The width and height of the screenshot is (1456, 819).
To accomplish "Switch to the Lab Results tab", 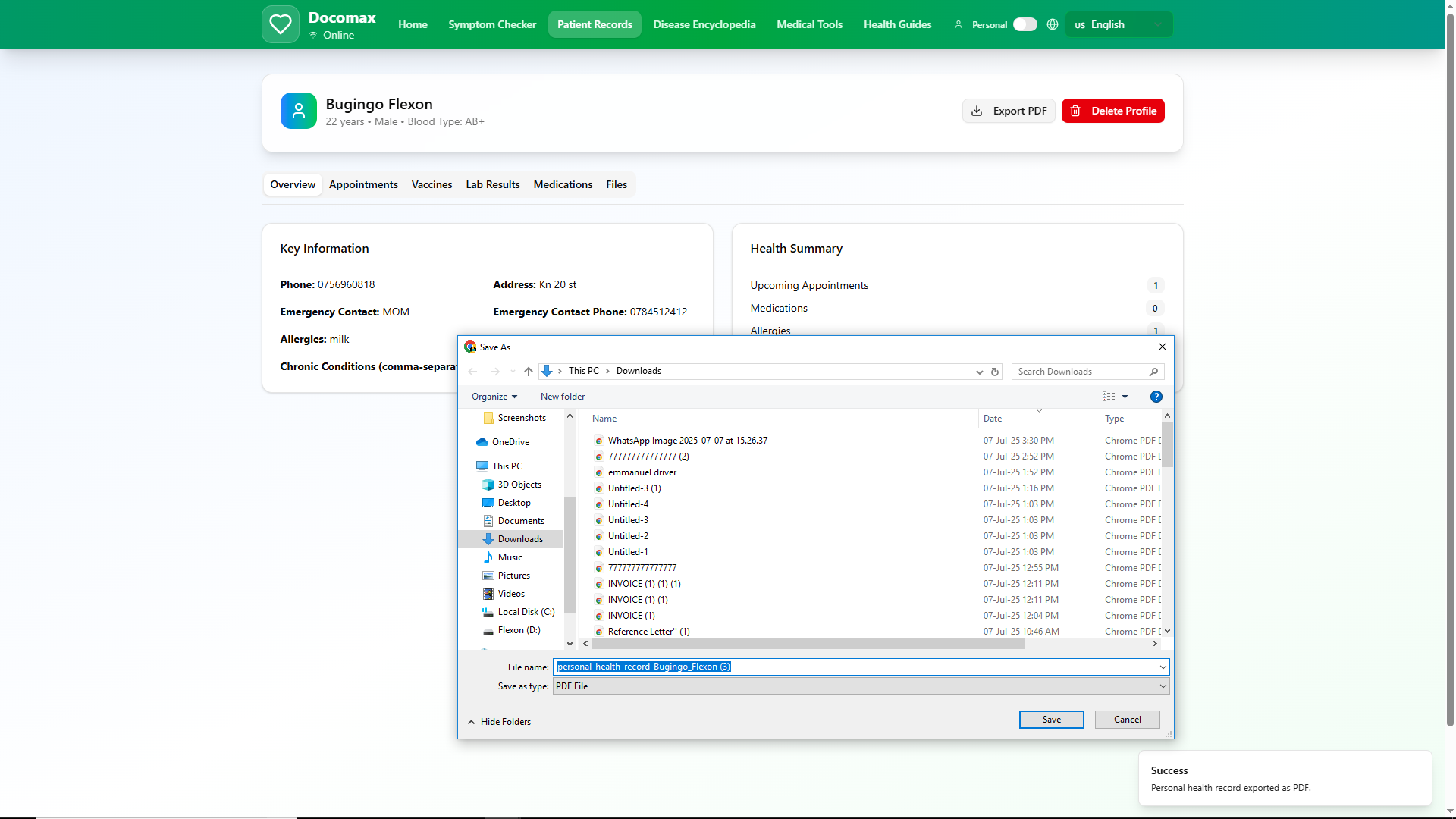I will tap(492, 184).
